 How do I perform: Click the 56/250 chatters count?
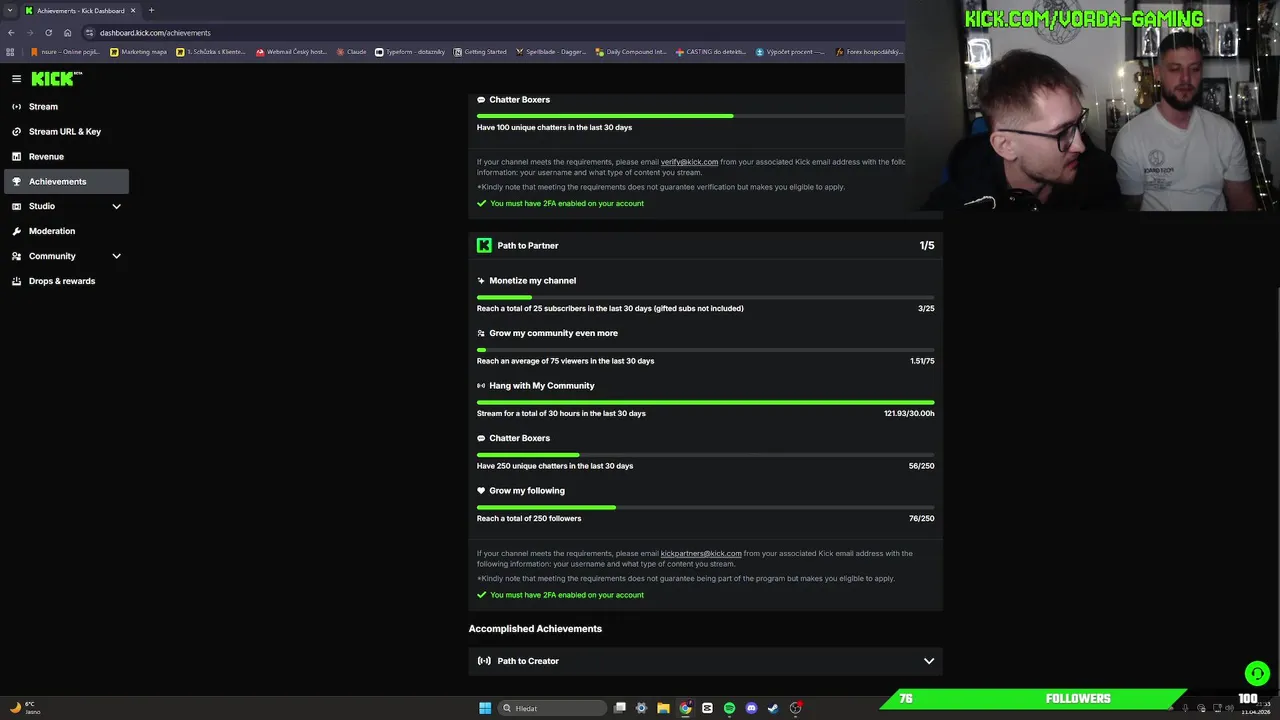coord(922,466)
